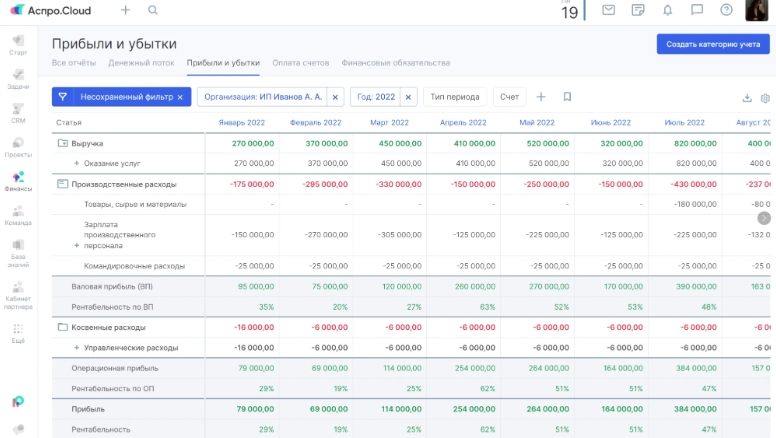
Task: Click the download report icon
Action: click(746, 98)
